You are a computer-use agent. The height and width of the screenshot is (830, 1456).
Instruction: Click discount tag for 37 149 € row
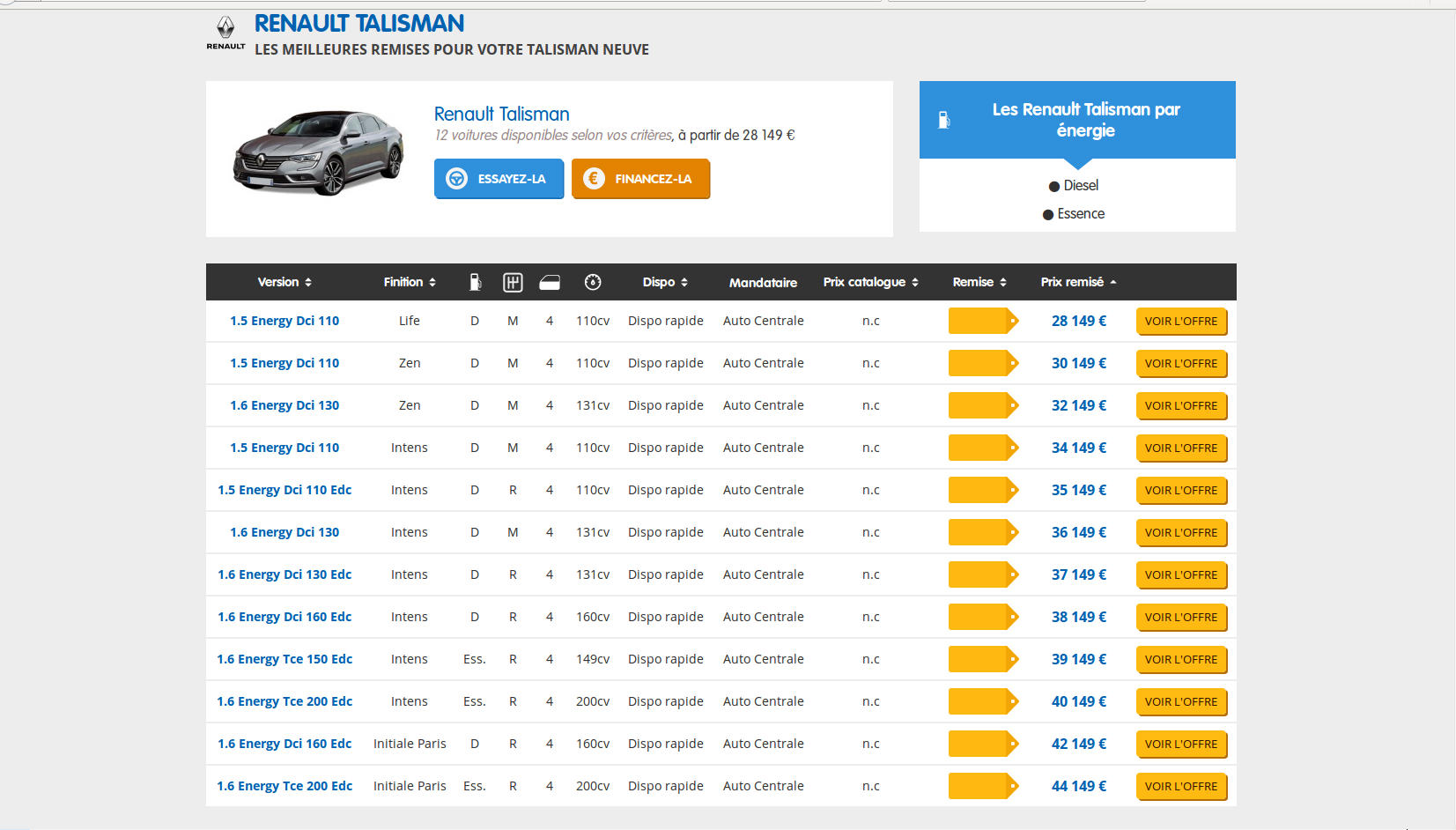point(984,574)
